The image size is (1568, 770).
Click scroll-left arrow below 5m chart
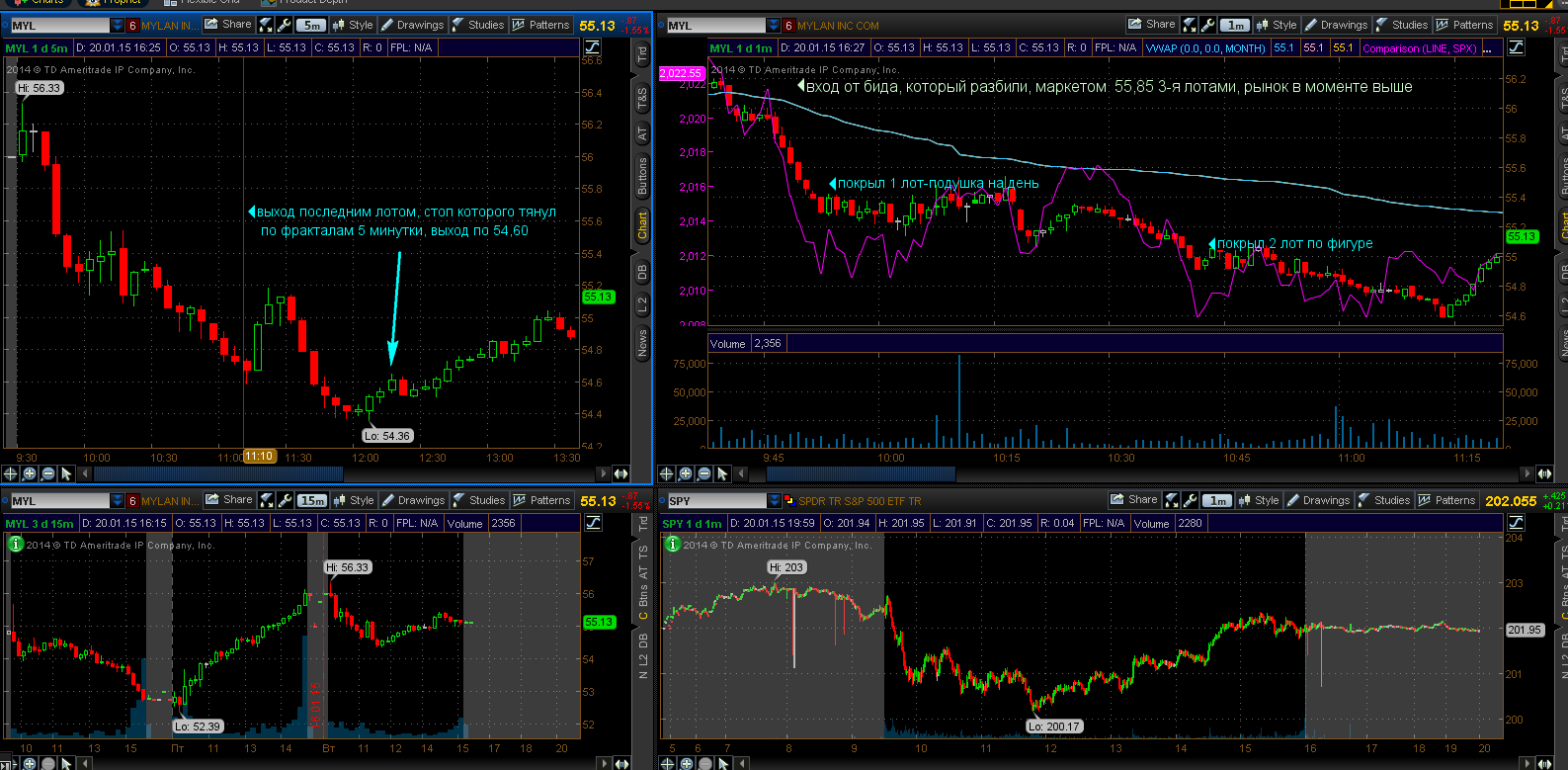click(x=83, y=473)
